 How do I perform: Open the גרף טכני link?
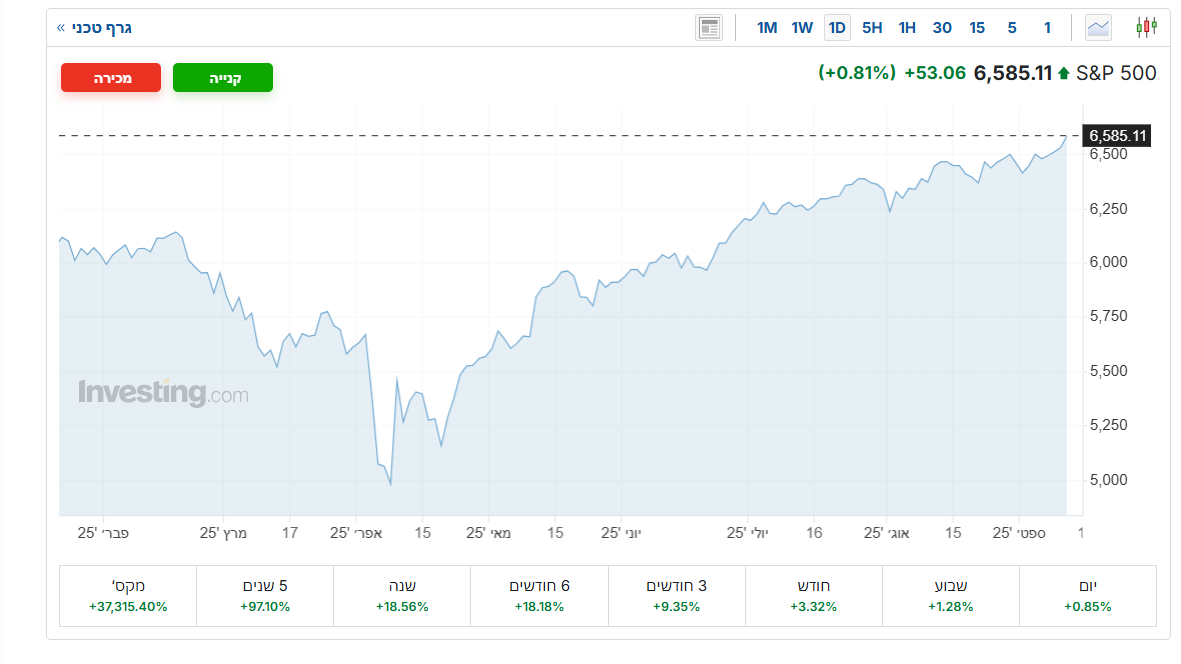95,27
